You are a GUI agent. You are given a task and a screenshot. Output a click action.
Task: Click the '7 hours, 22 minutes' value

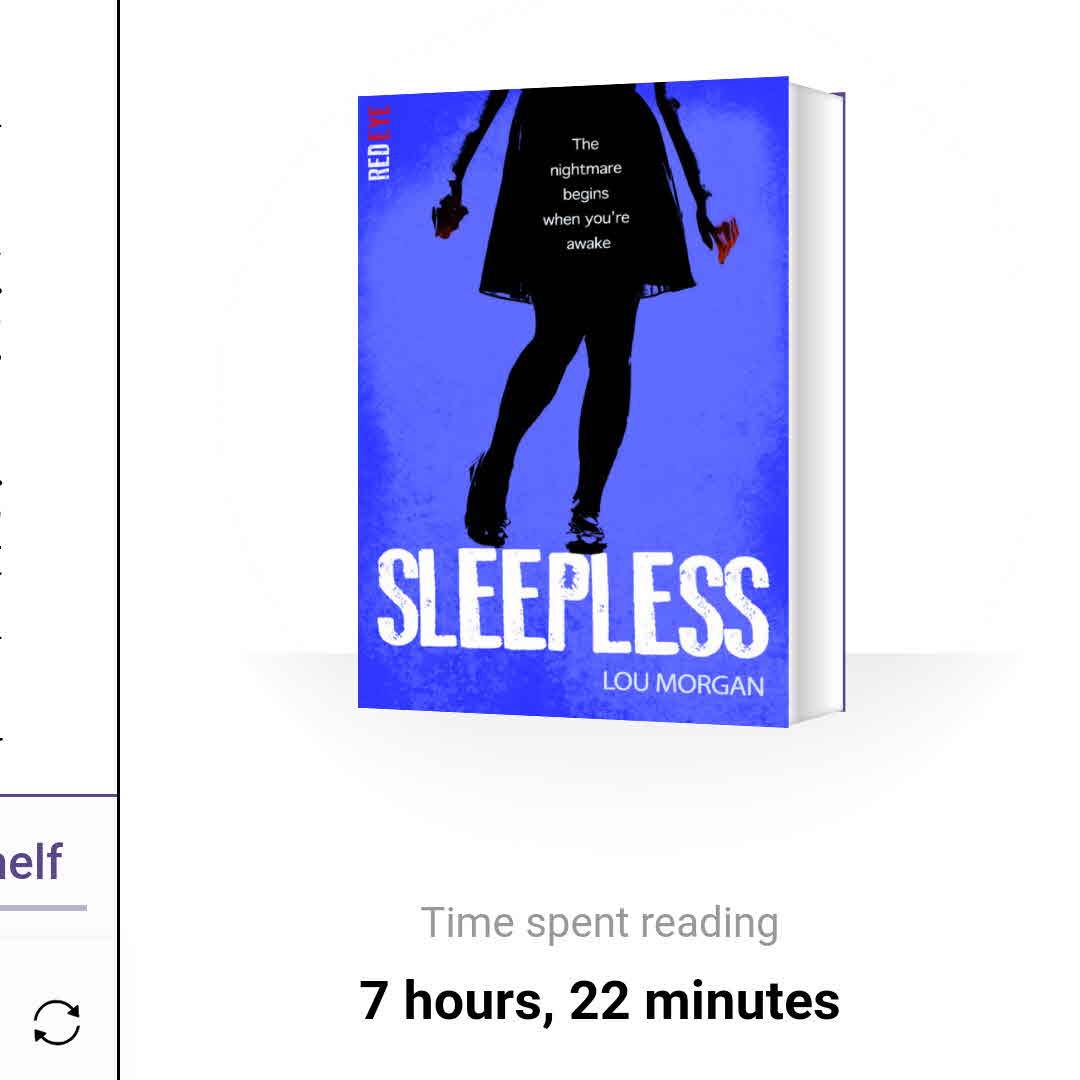coord(599,1000)
